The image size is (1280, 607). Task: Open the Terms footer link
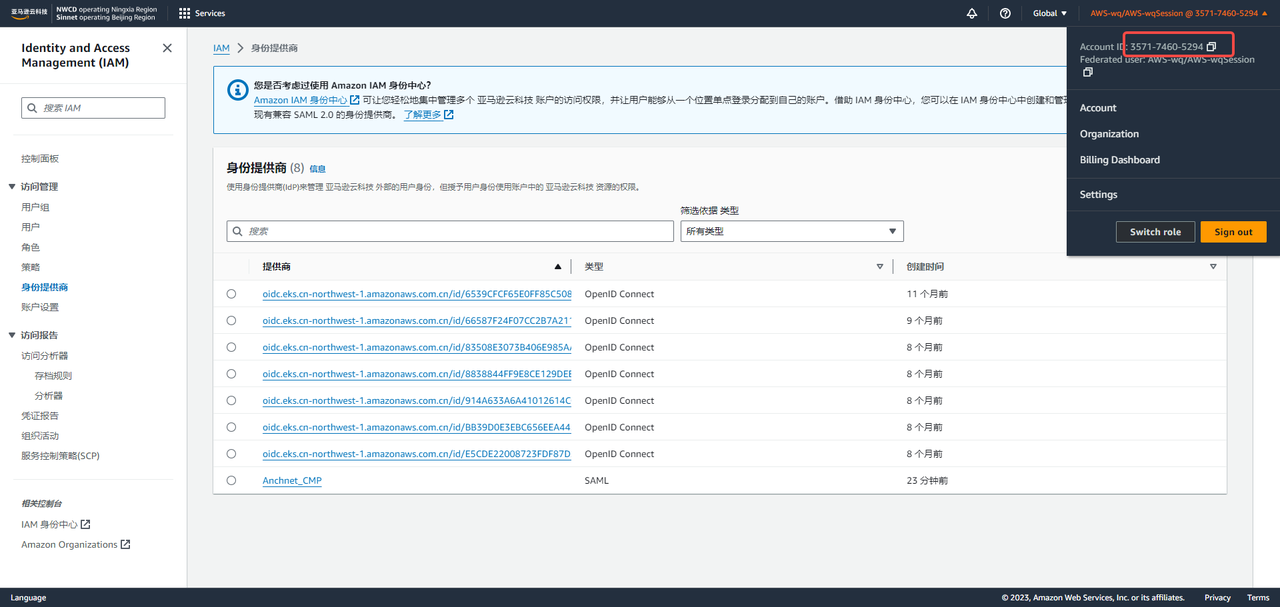1258,598
